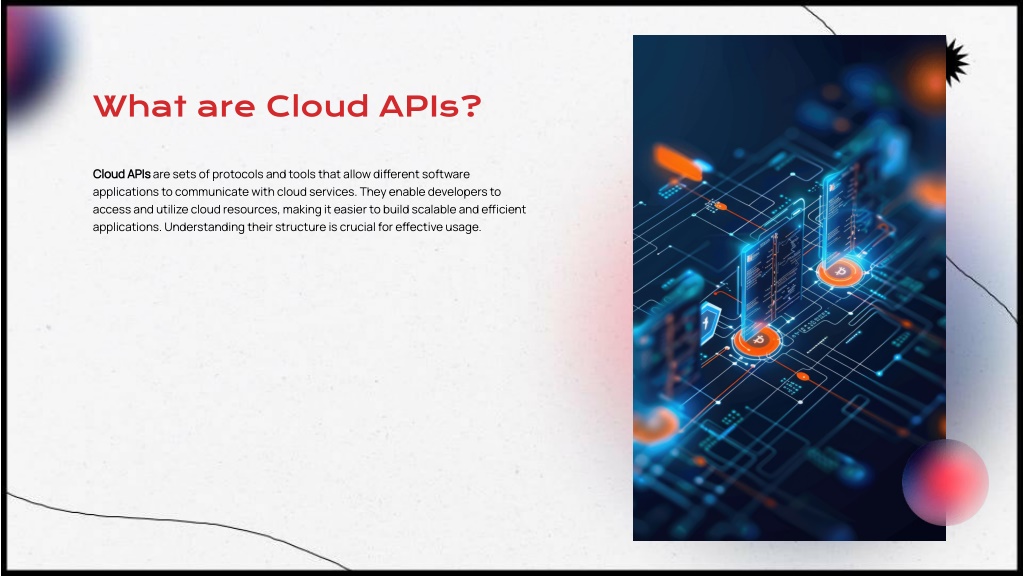Screen dimensions: 1024x576
Task: Click the red gradient circle by the image's lower corner
Action: [x=945, y=483]
